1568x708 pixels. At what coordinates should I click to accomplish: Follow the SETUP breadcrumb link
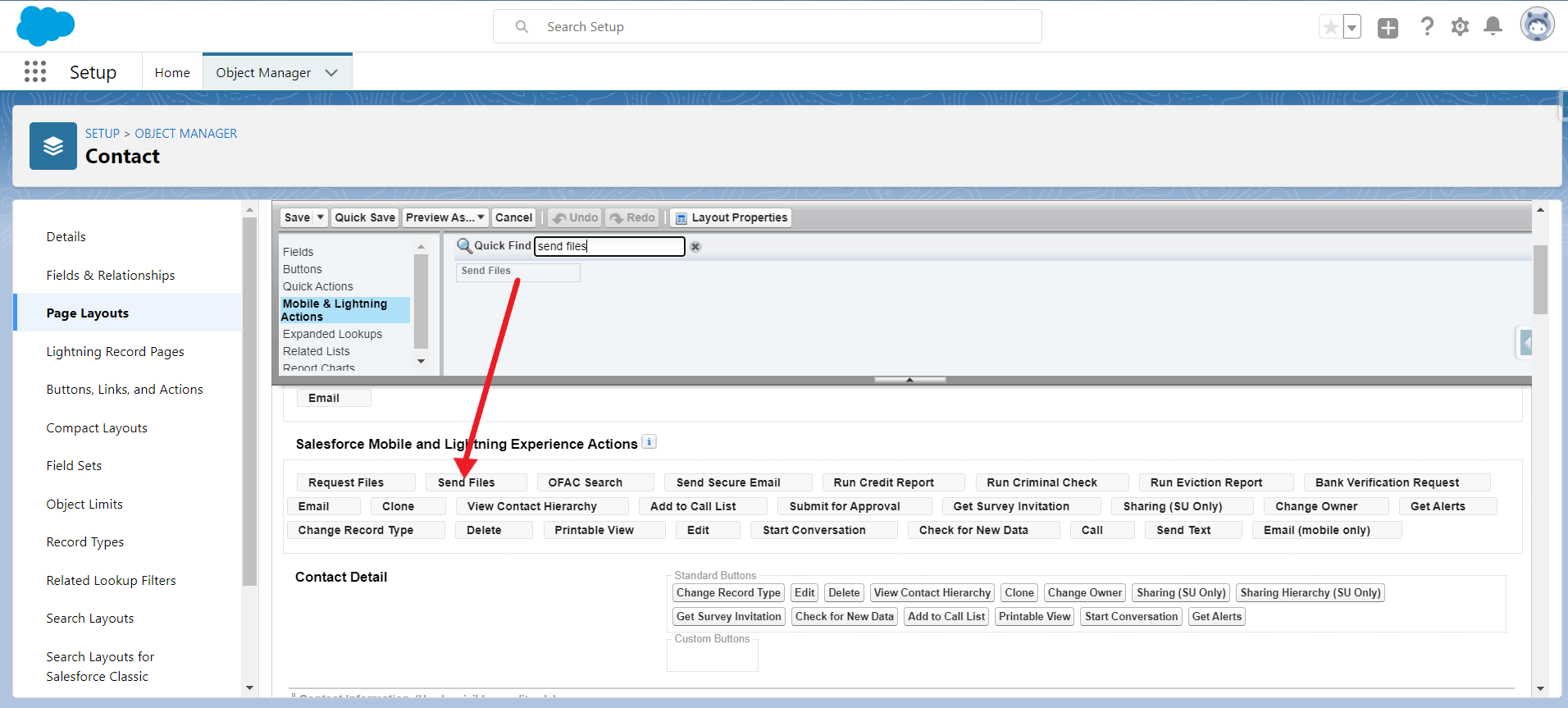click(103, 134)
